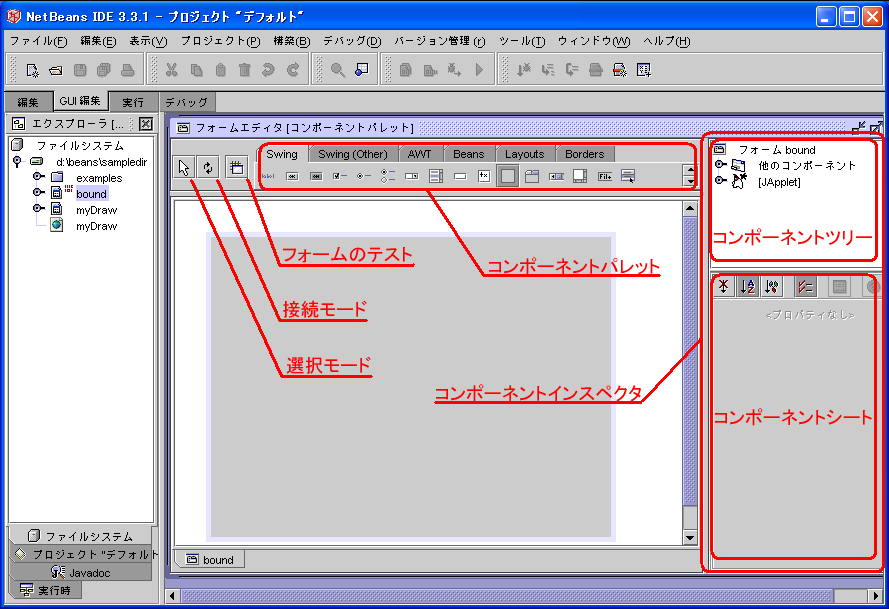Click the Open file folder icon

tap(56, 70)
